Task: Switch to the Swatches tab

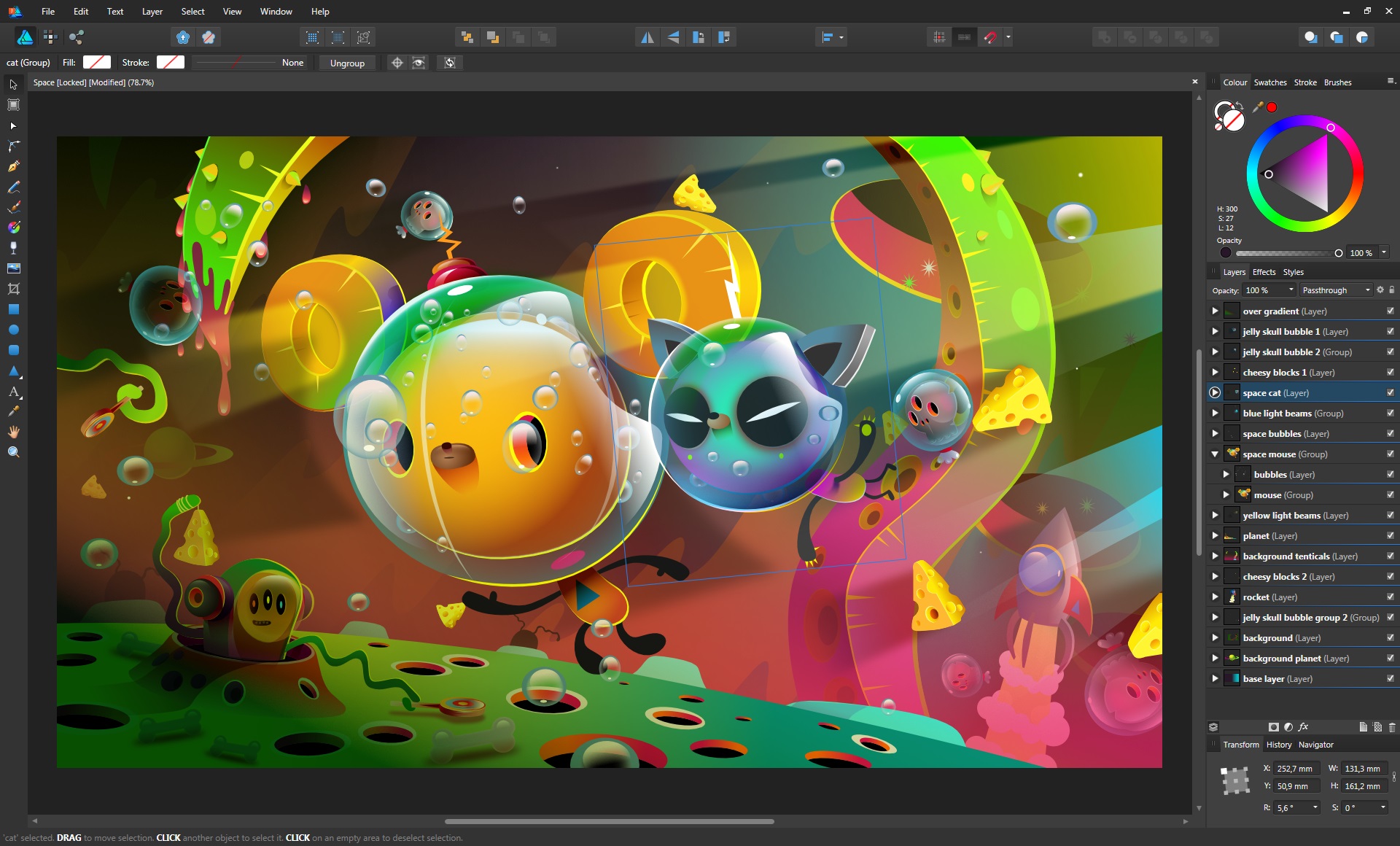Action: pos(1269,82)
